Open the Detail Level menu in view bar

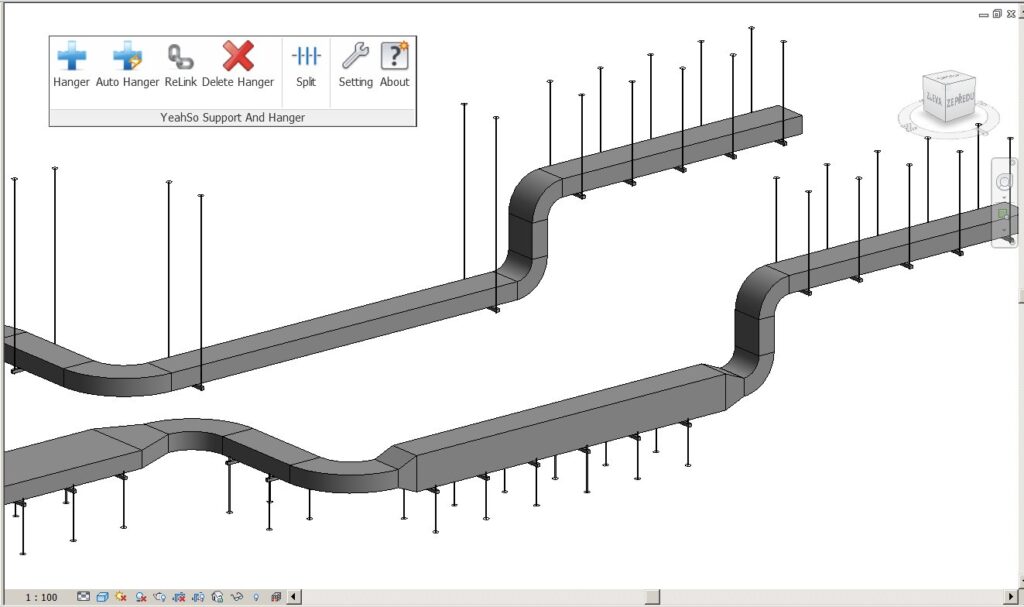click(83, 597)
